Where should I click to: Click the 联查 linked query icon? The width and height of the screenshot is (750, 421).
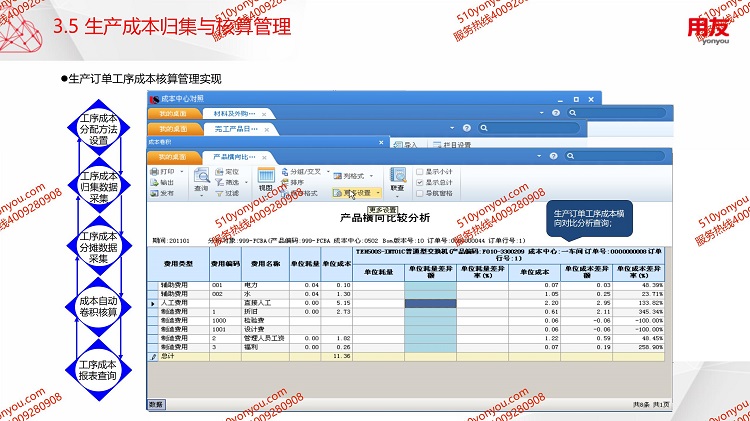coord(397,179)
